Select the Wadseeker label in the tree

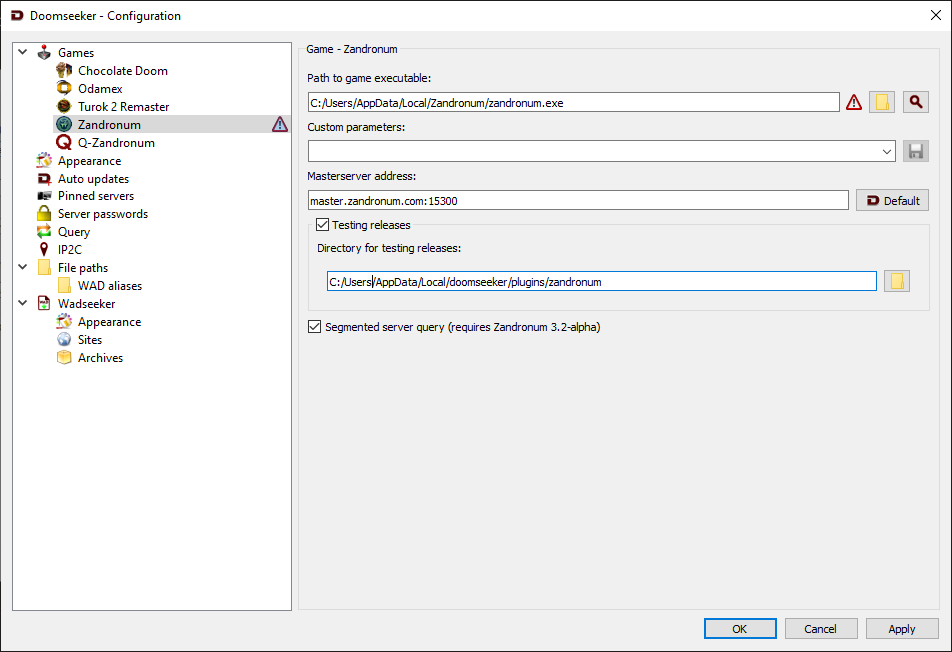click(x=86, y=304)
